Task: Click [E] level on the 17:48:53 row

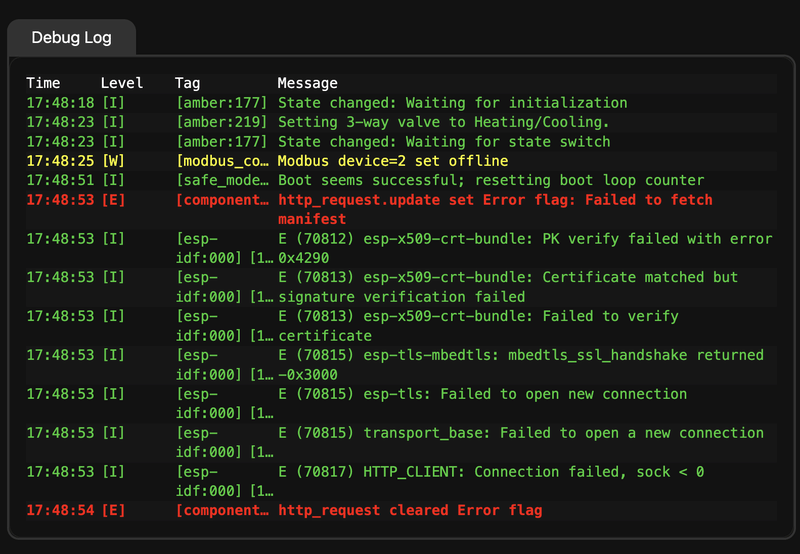Action: click(x=113, y=199)
